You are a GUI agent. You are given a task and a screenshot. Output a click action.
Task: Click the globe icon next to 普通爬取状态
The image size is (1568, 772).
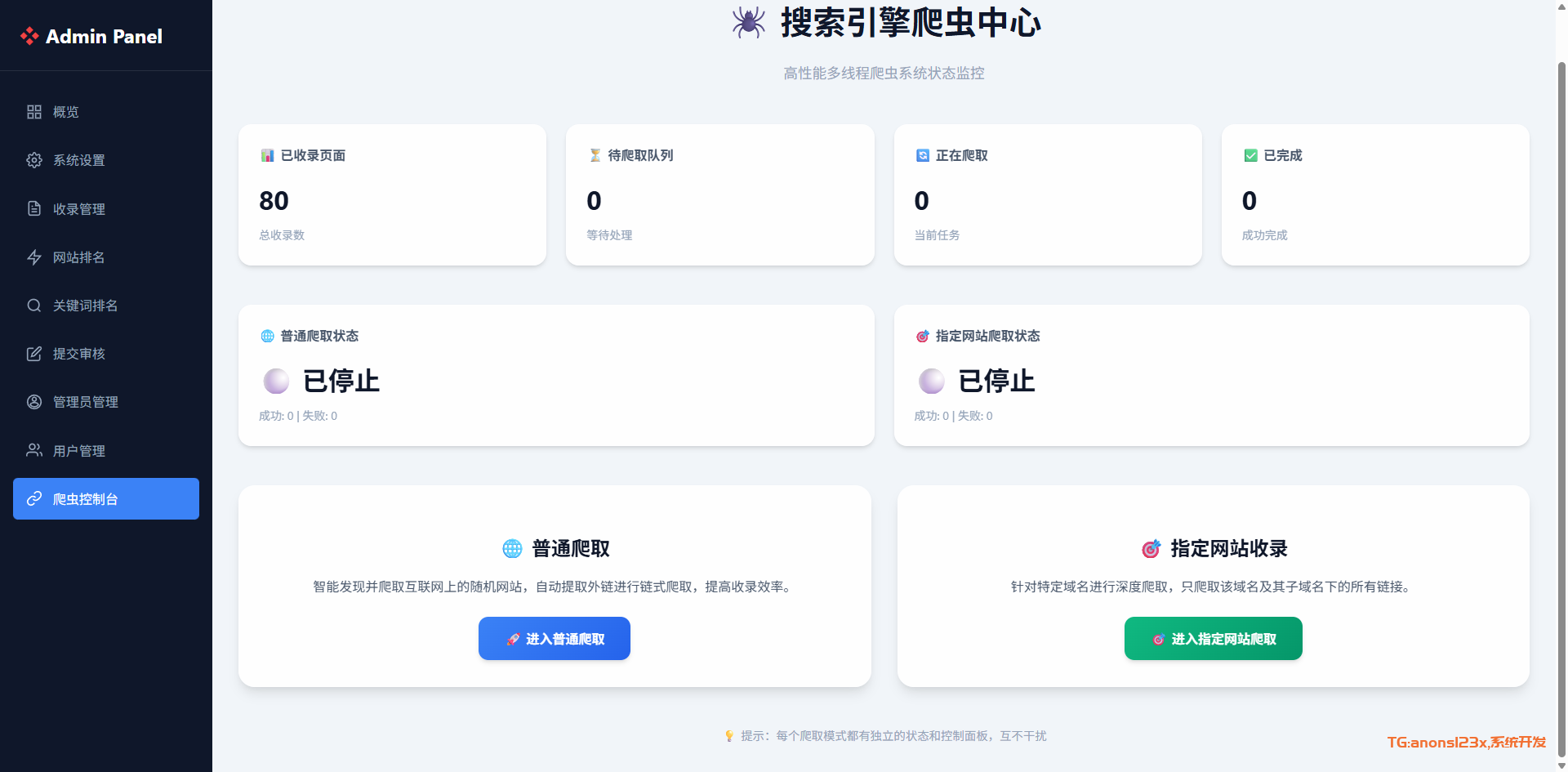267,336
